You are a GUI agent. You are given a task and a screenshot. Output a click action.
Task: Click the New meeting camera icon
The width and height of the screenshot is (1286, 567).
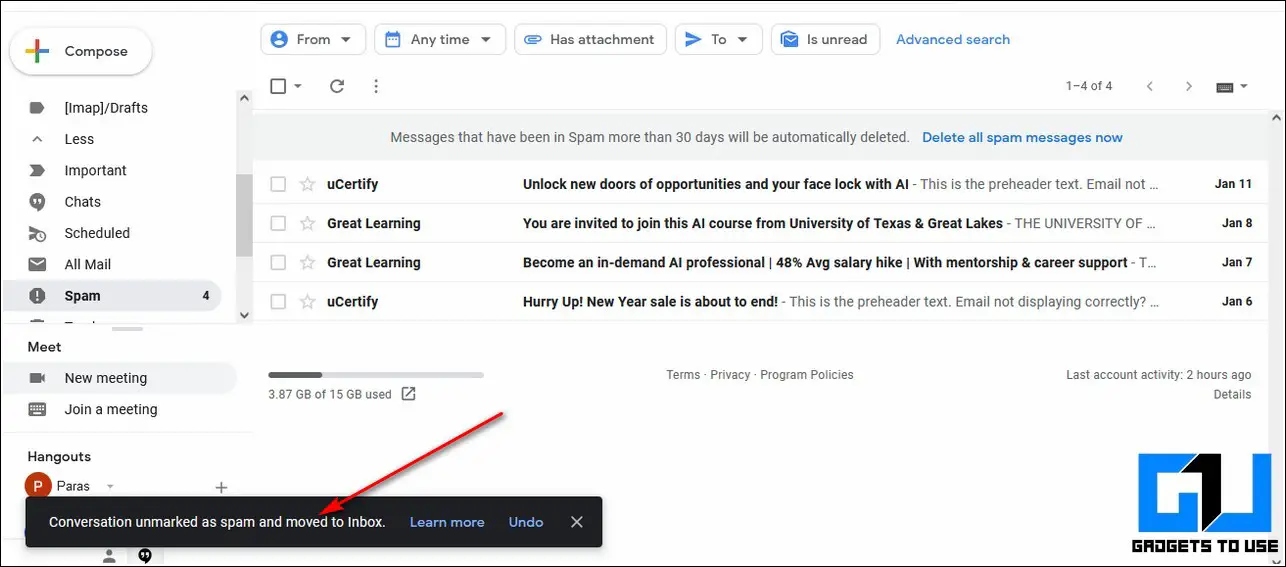click(x=37, y=378)
